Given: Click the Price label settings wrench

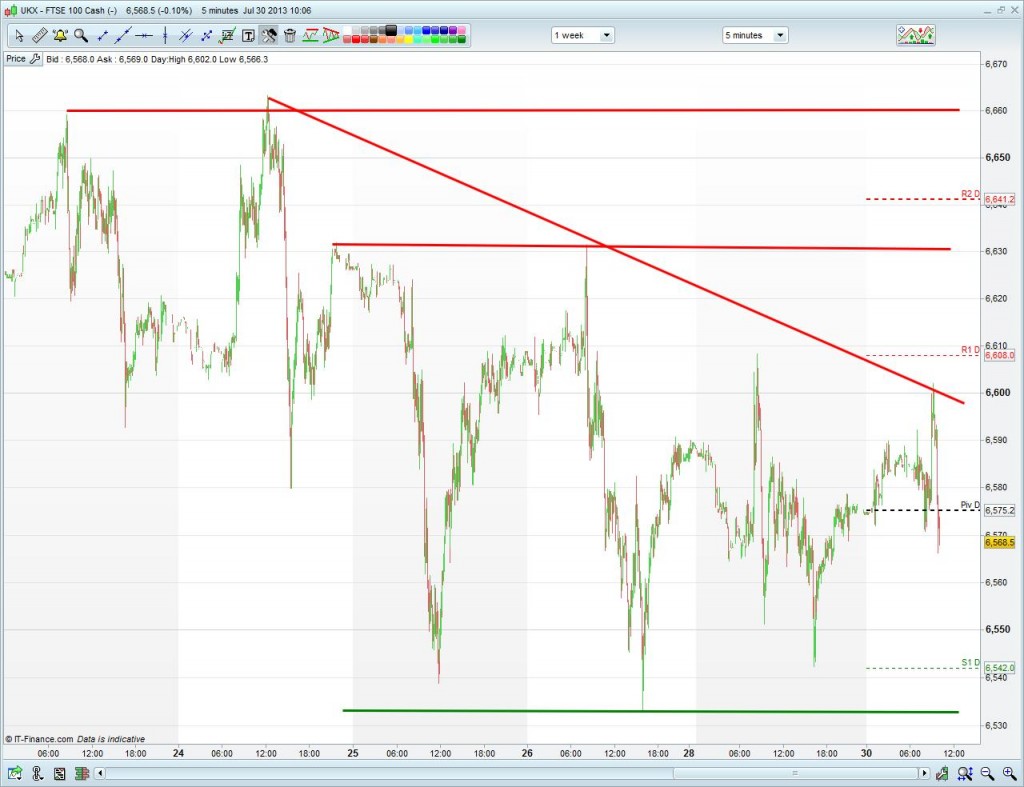Looking at the screenshot, I should pos(35,59).
